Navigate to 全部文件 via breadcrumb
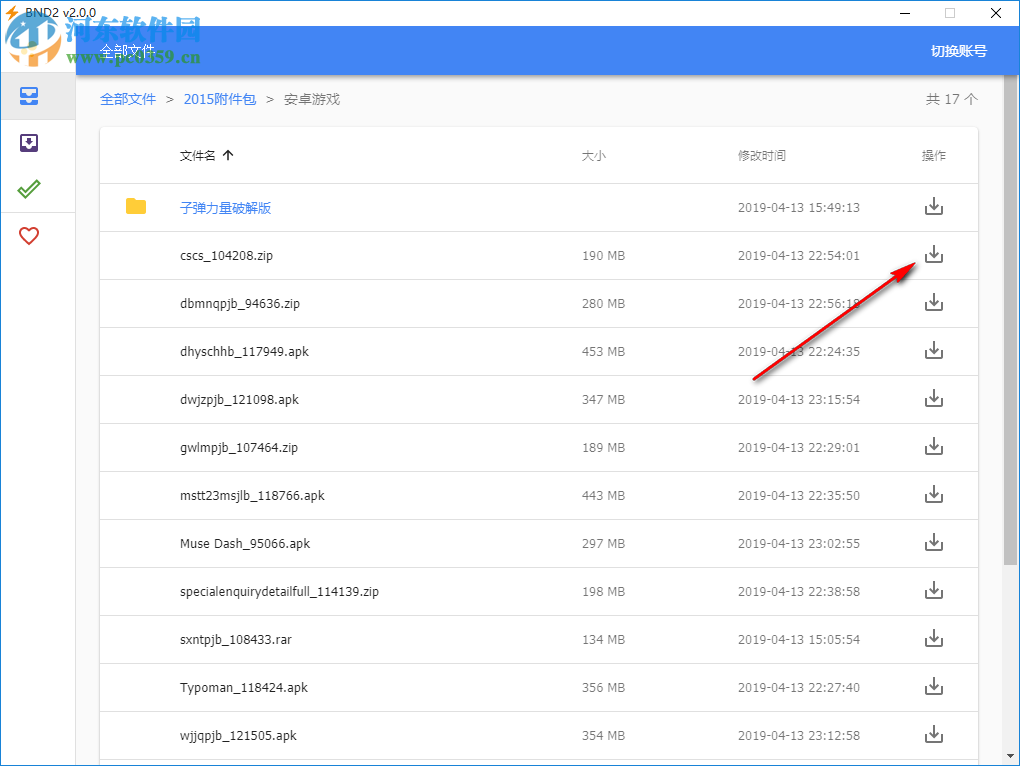 (x=128, y=99)
